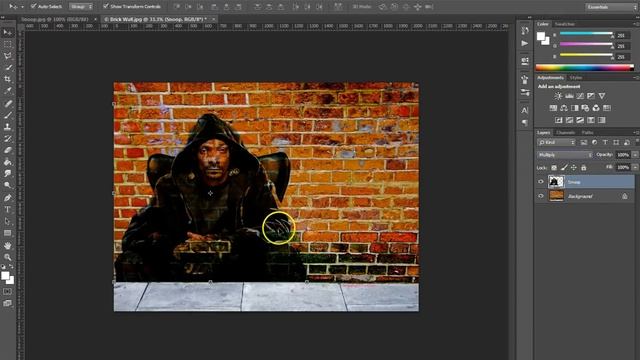Select the Smudge tool in toolbar
Viewport: 640px width, 360px height.
point(8,173)
